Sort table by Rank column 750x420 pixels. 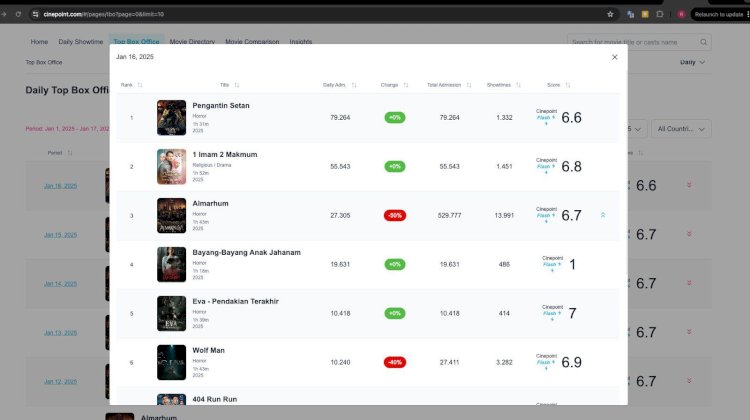140,85
